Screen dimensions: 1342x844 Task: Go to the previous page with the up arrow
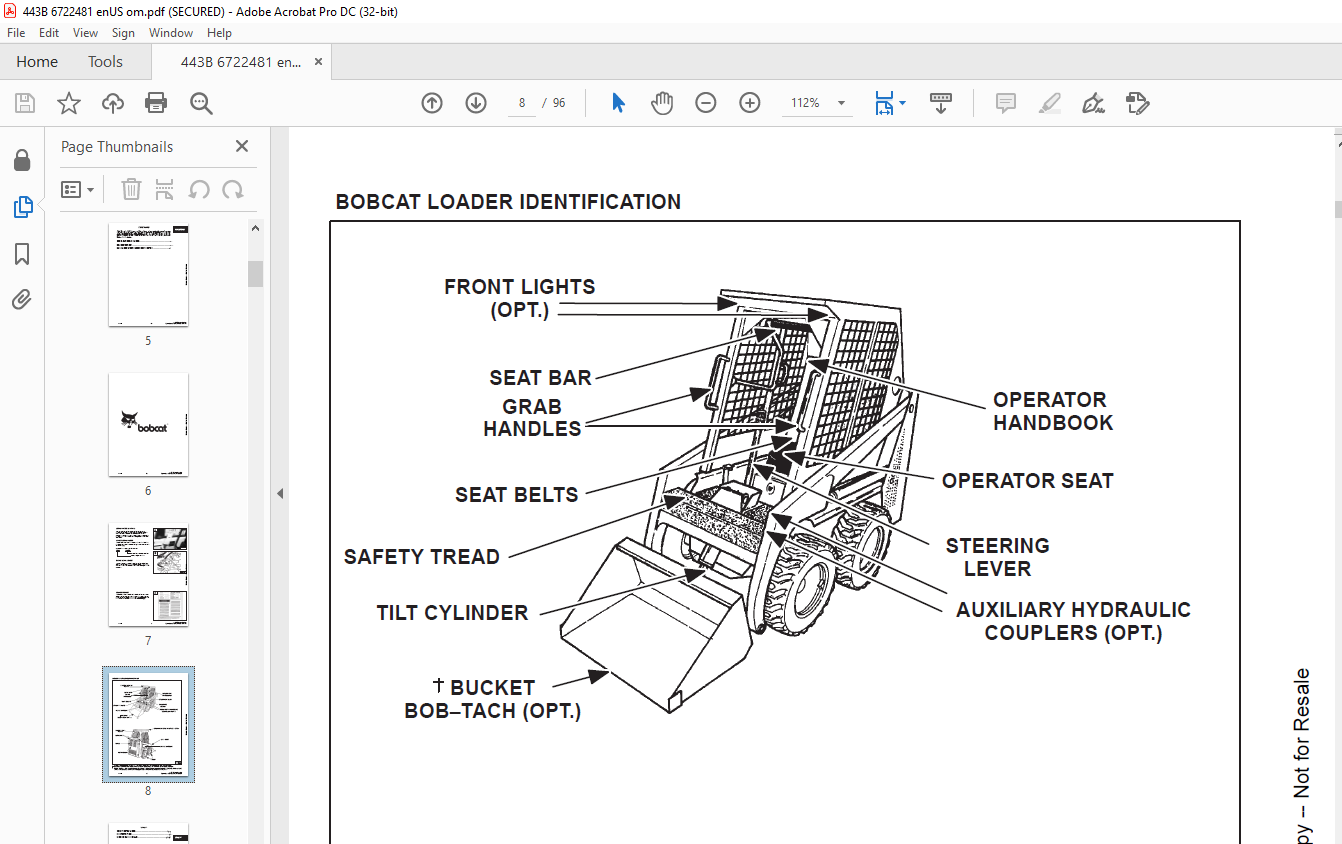(432, 103)
